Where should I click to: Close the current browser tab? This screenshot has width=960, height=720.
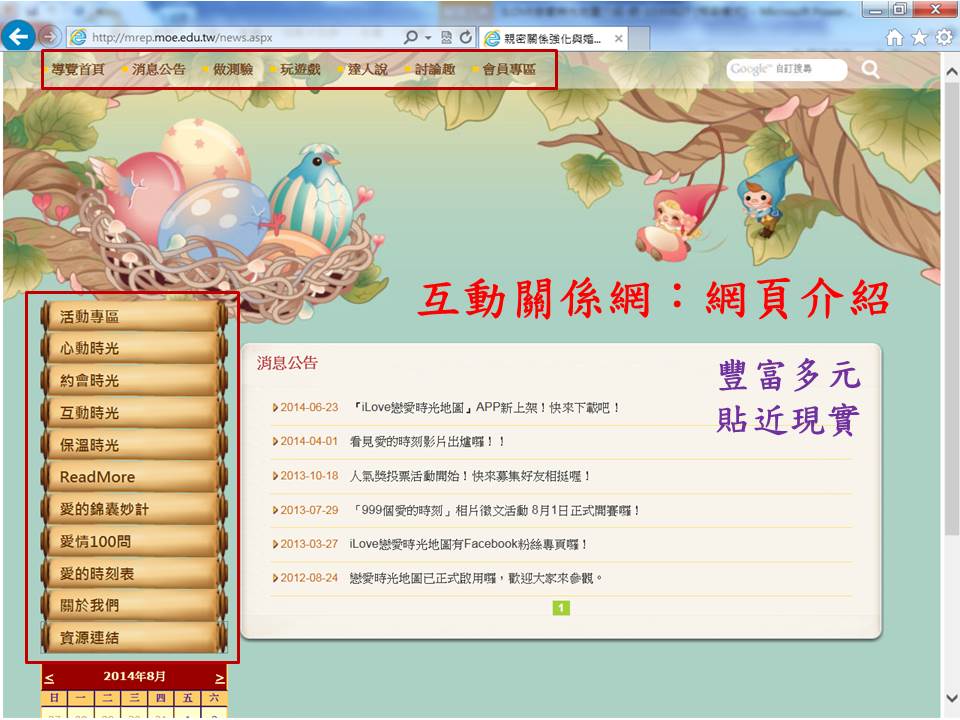(619, 39)
